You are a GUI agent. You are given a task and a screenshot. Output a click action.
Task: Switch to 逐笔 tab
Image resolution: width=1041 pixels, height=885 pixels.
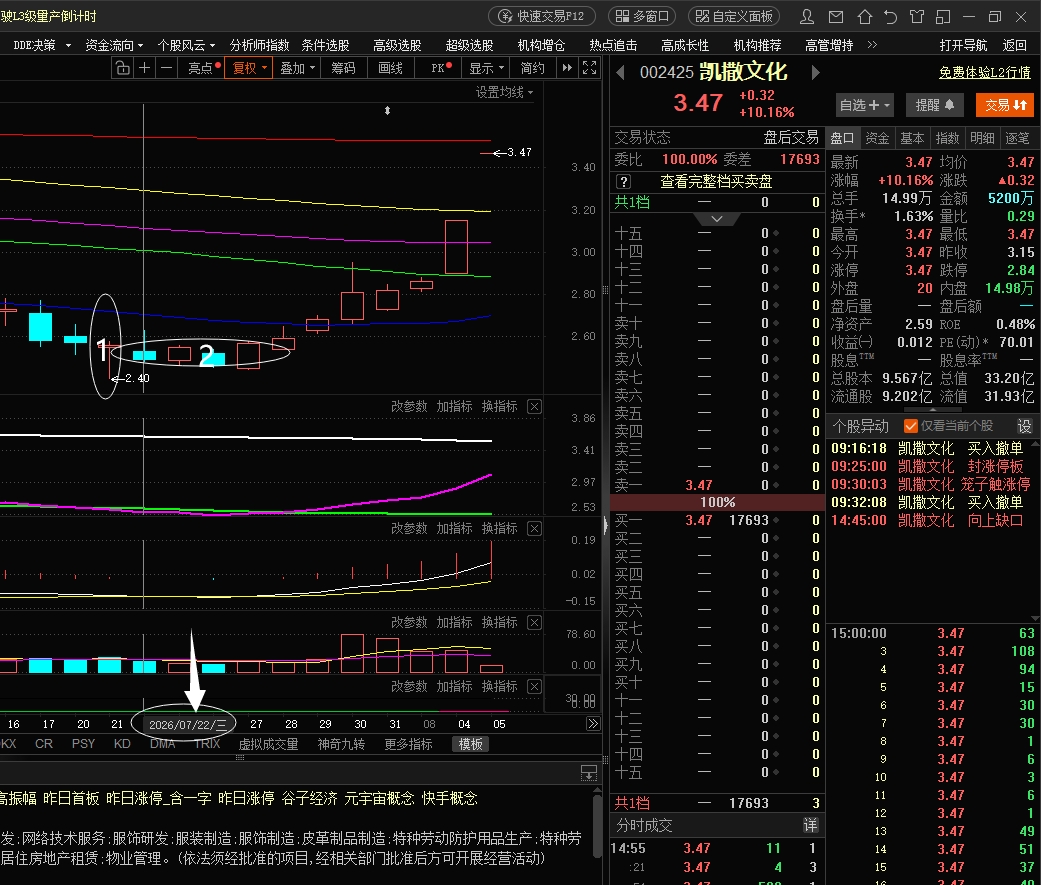1017,138
